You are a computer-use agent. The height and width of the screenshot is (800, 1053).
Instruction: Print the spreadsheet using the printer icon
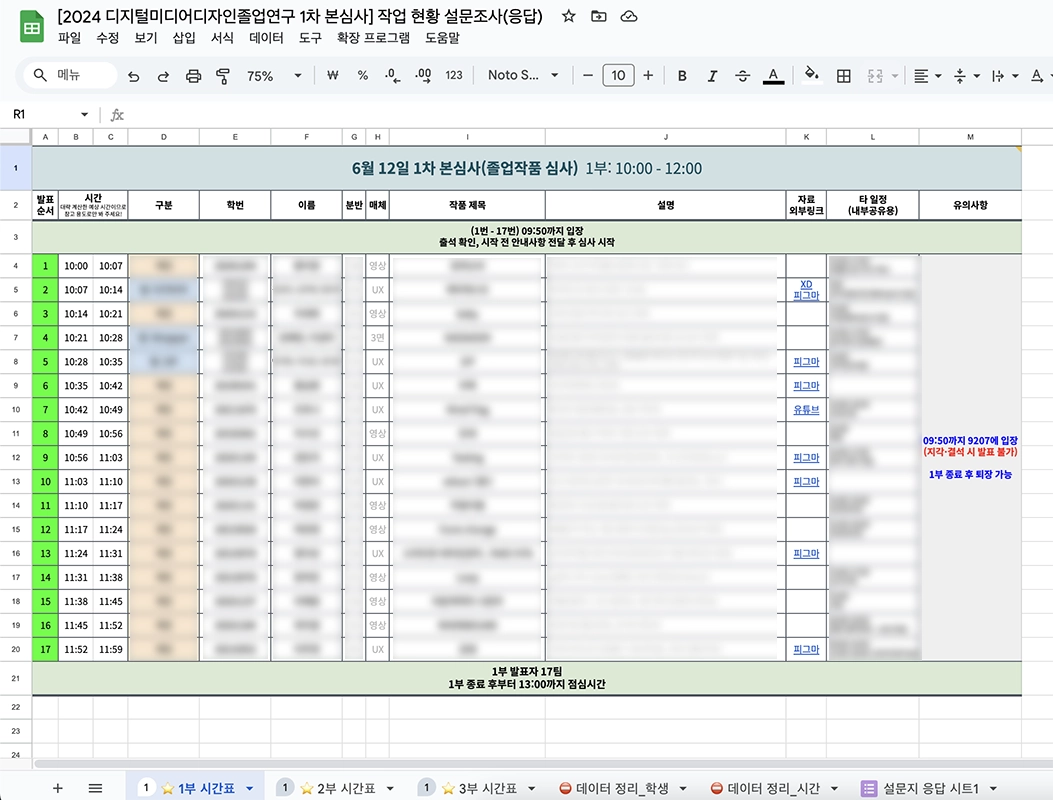[194, 76]
